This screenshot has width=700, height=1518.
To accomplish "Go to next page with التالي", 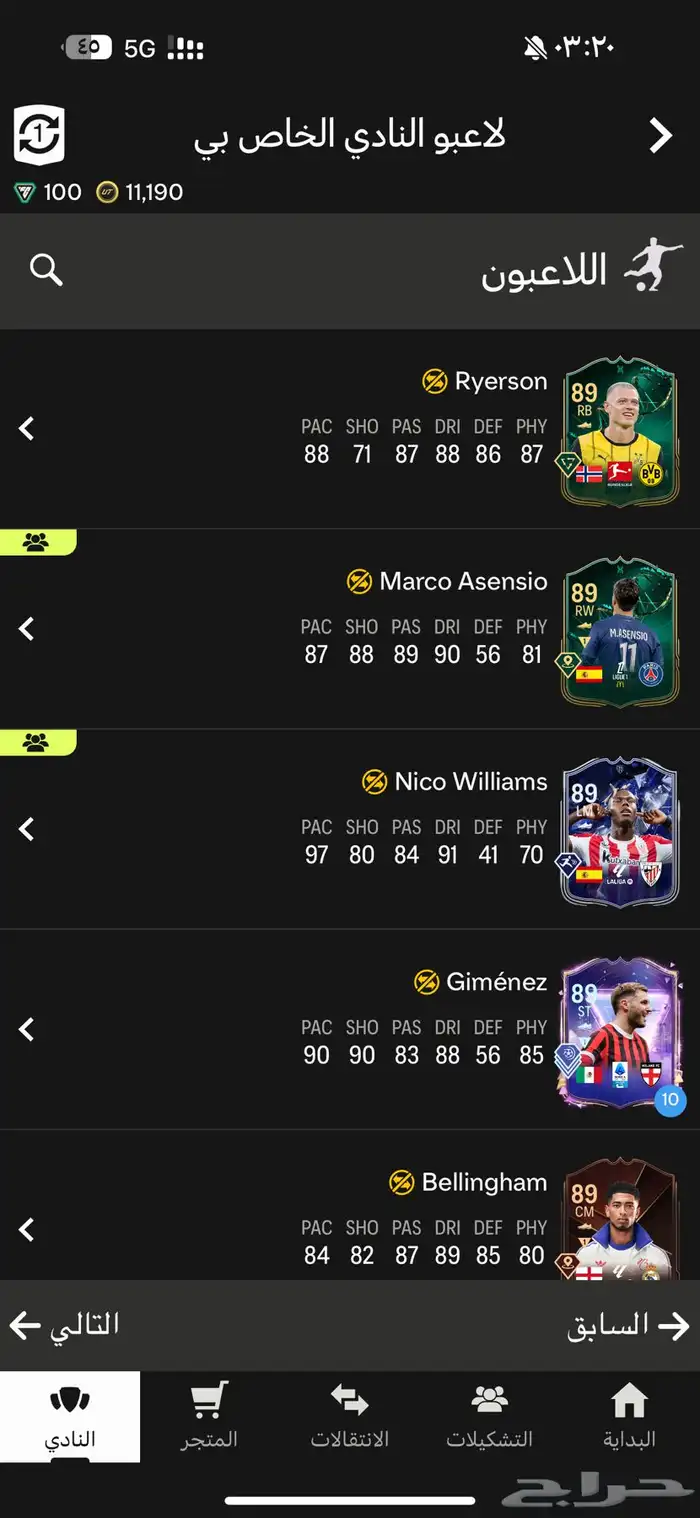I will click(x=64, y=1326).
